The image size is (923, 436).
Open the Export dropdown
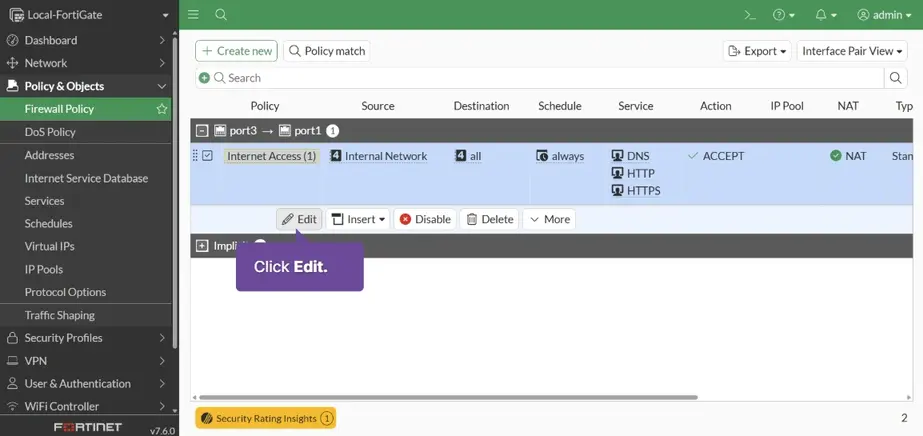[x=757, y=51]
